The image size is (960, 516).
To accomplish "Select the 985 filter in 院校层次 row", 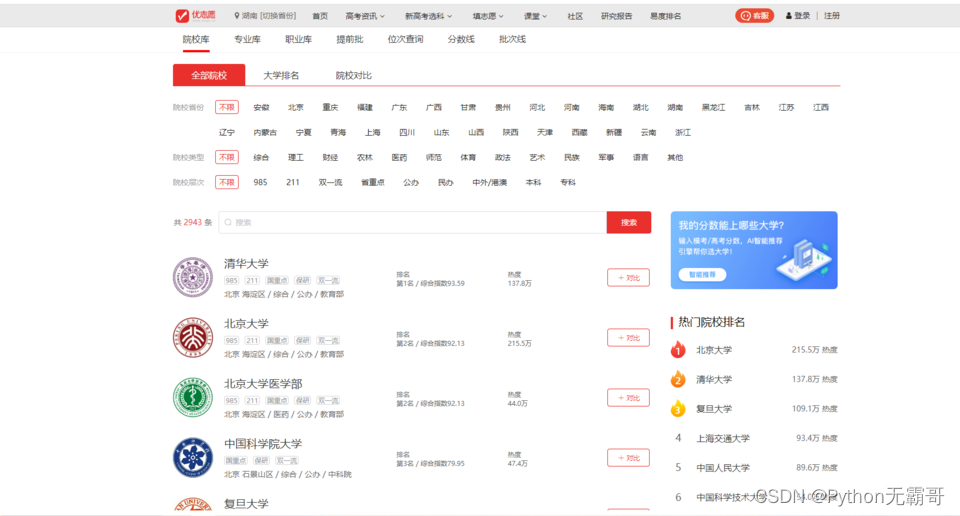I will click(x=260, y=182).
